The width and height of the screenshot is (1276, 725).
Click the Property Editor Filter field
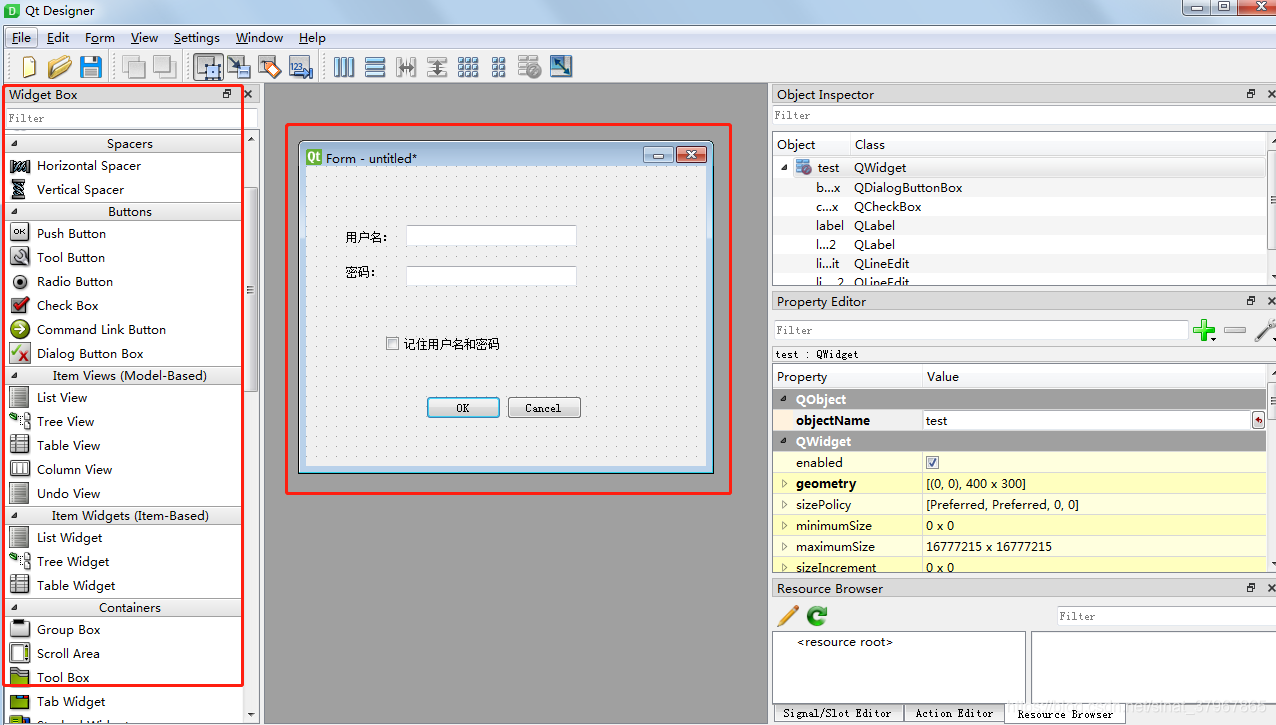point(981,330)
